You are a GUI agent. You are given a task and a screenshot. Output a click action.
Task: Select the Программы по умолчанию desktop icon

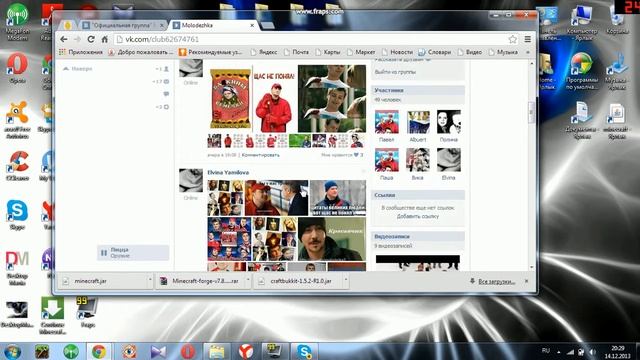pos(582,72)
